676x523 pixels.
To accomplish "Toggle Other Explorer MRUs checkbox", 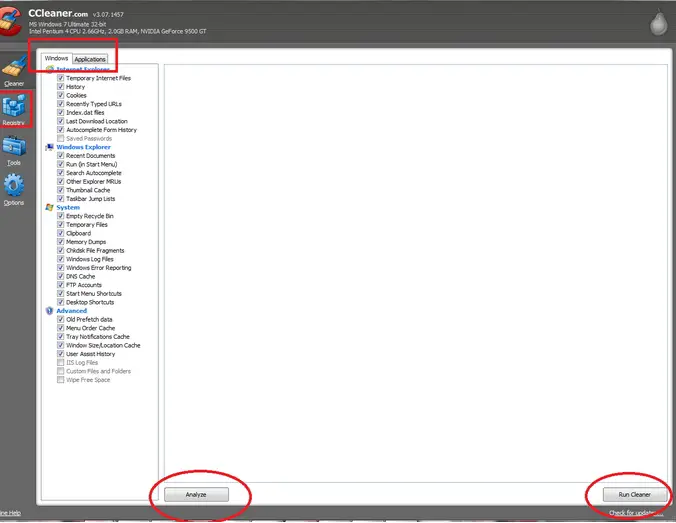I will pyautogui.click(x=61, y=182).
